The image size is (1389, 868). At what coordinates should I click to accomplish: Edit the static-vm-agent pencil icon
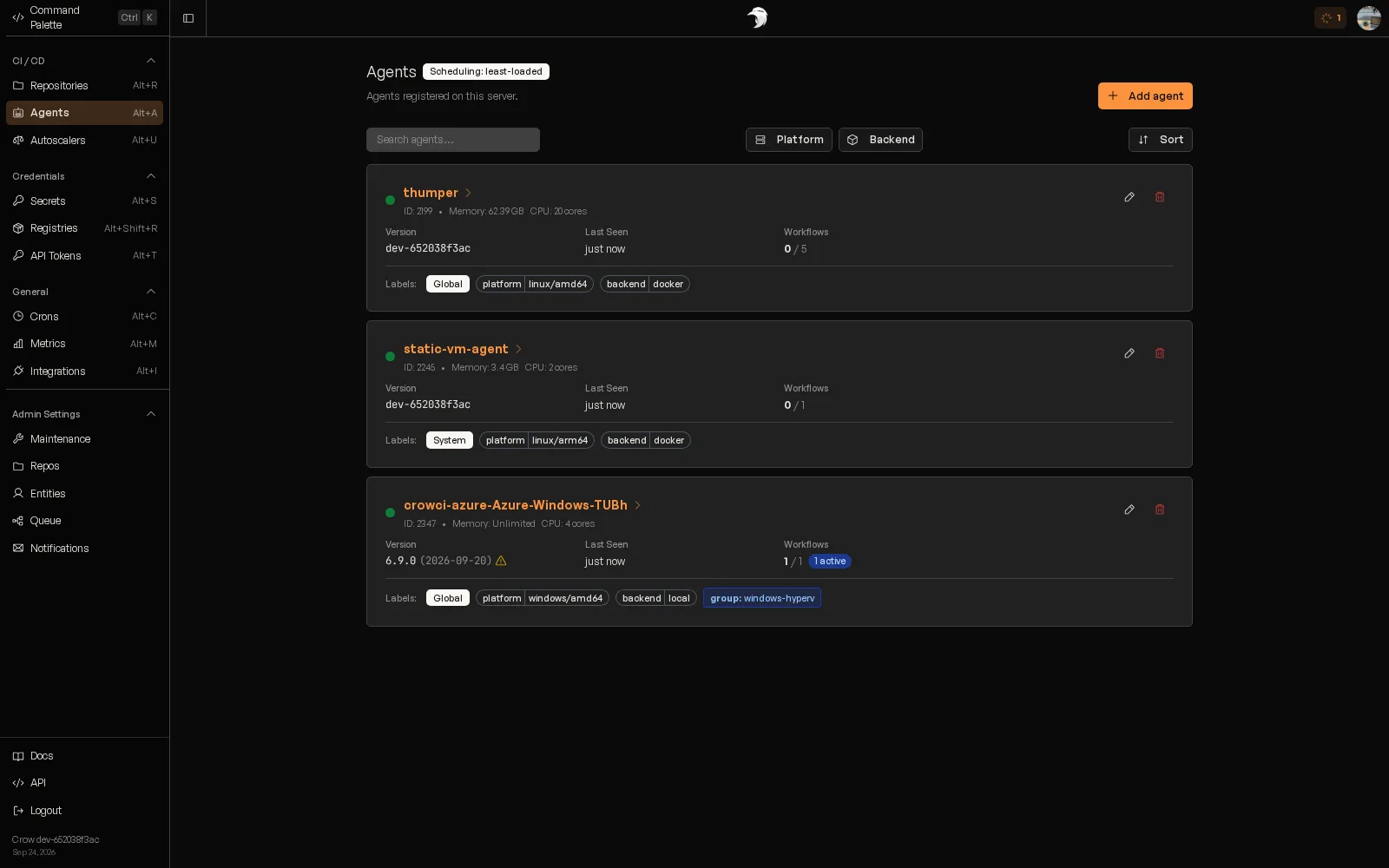click(x=1129, y=353)
